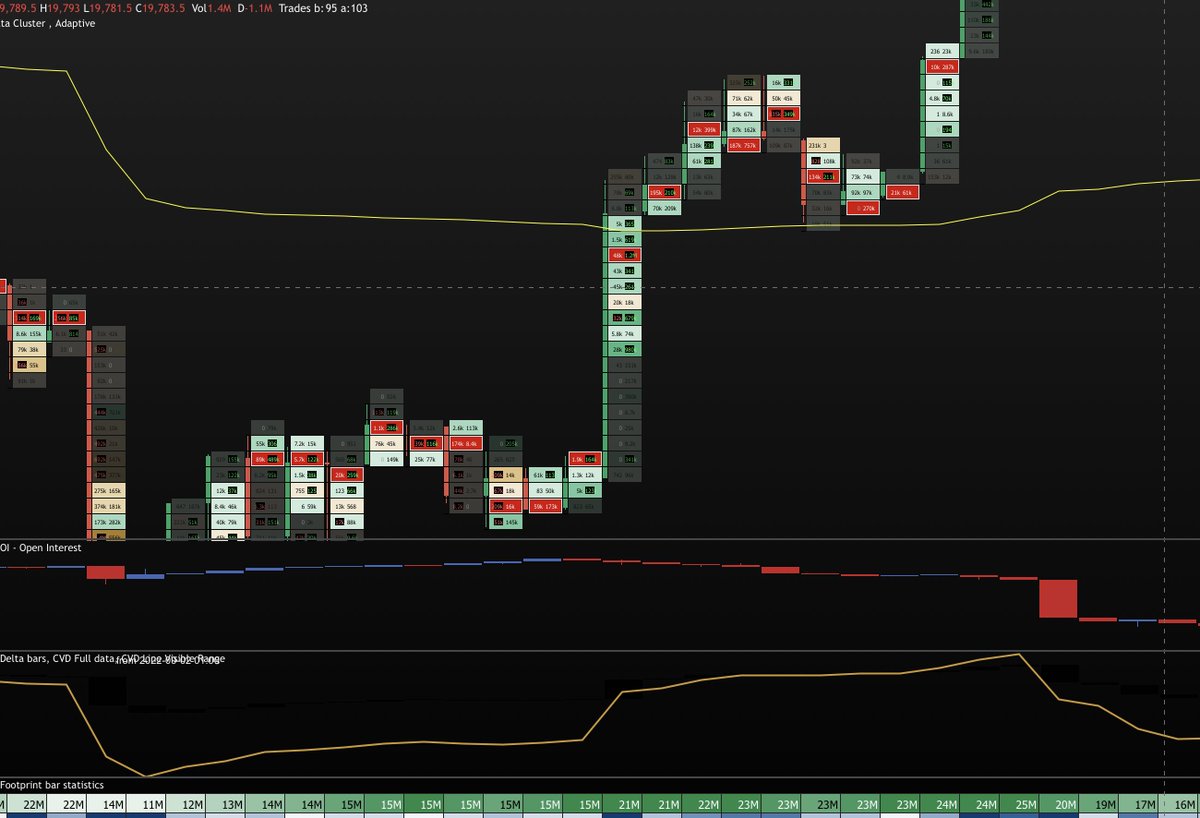1200x818 pixels.
Task: Select the OI - Open Interest panel title
Action: pos(40,547)
